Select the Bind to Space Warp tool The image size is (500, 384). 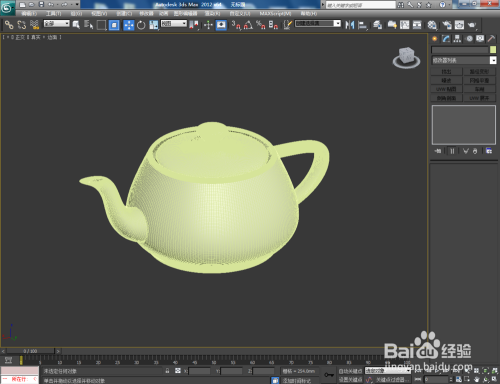34,25
